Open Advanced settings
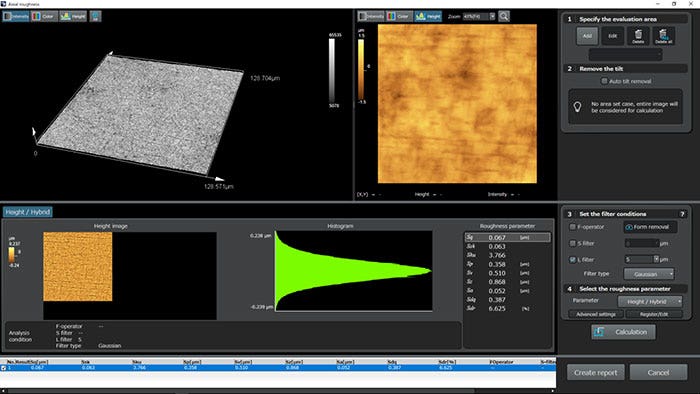This screenshot has width=700, height=394. point(596,314)
